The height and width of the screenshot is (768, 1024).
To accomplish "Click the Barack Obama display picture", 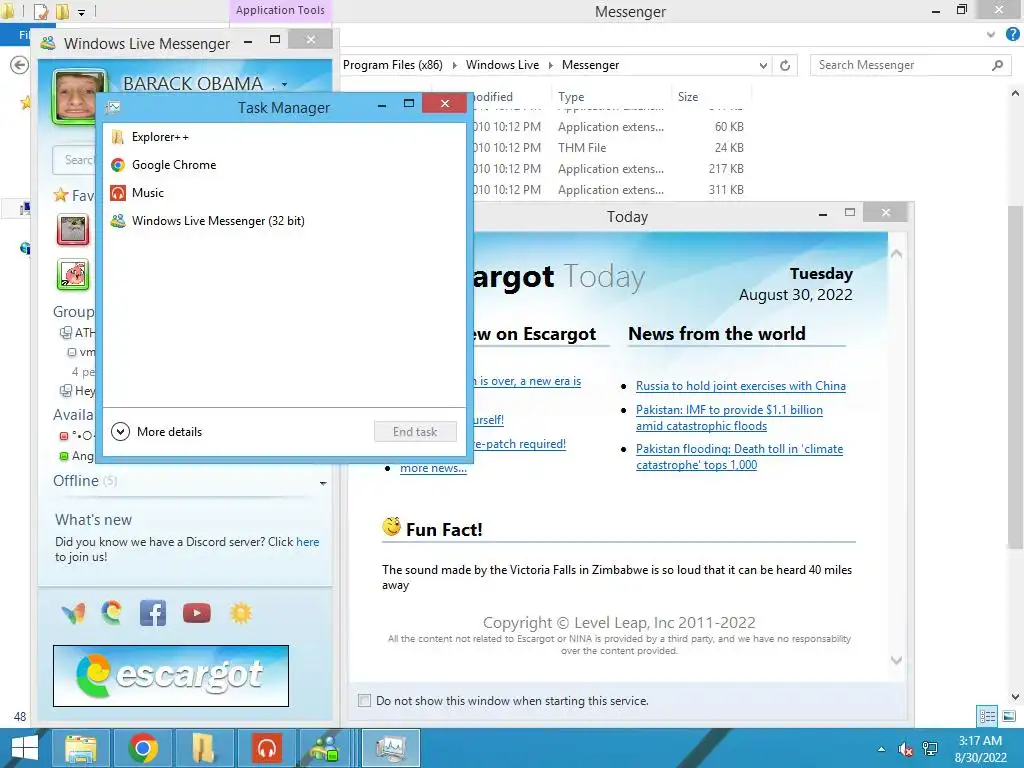I will pyautogui.click(x=78, y=96).
